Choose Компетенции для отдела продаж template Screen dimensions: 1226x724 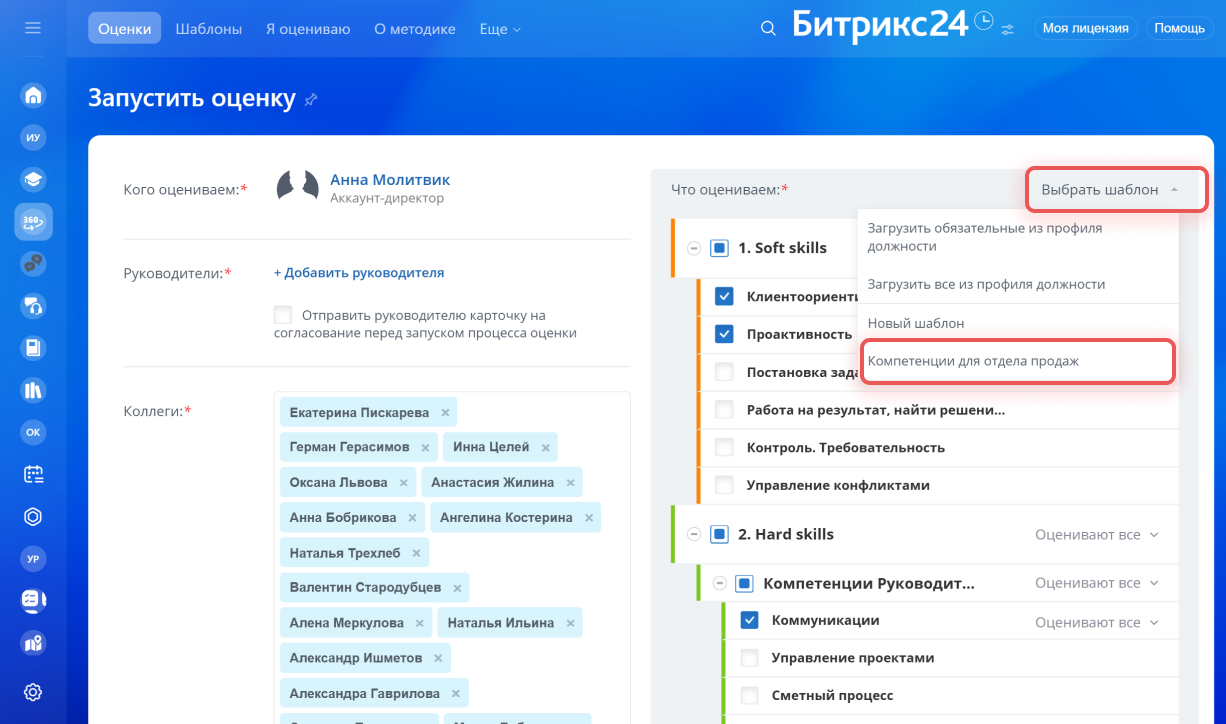click(x=1015, y=361)
